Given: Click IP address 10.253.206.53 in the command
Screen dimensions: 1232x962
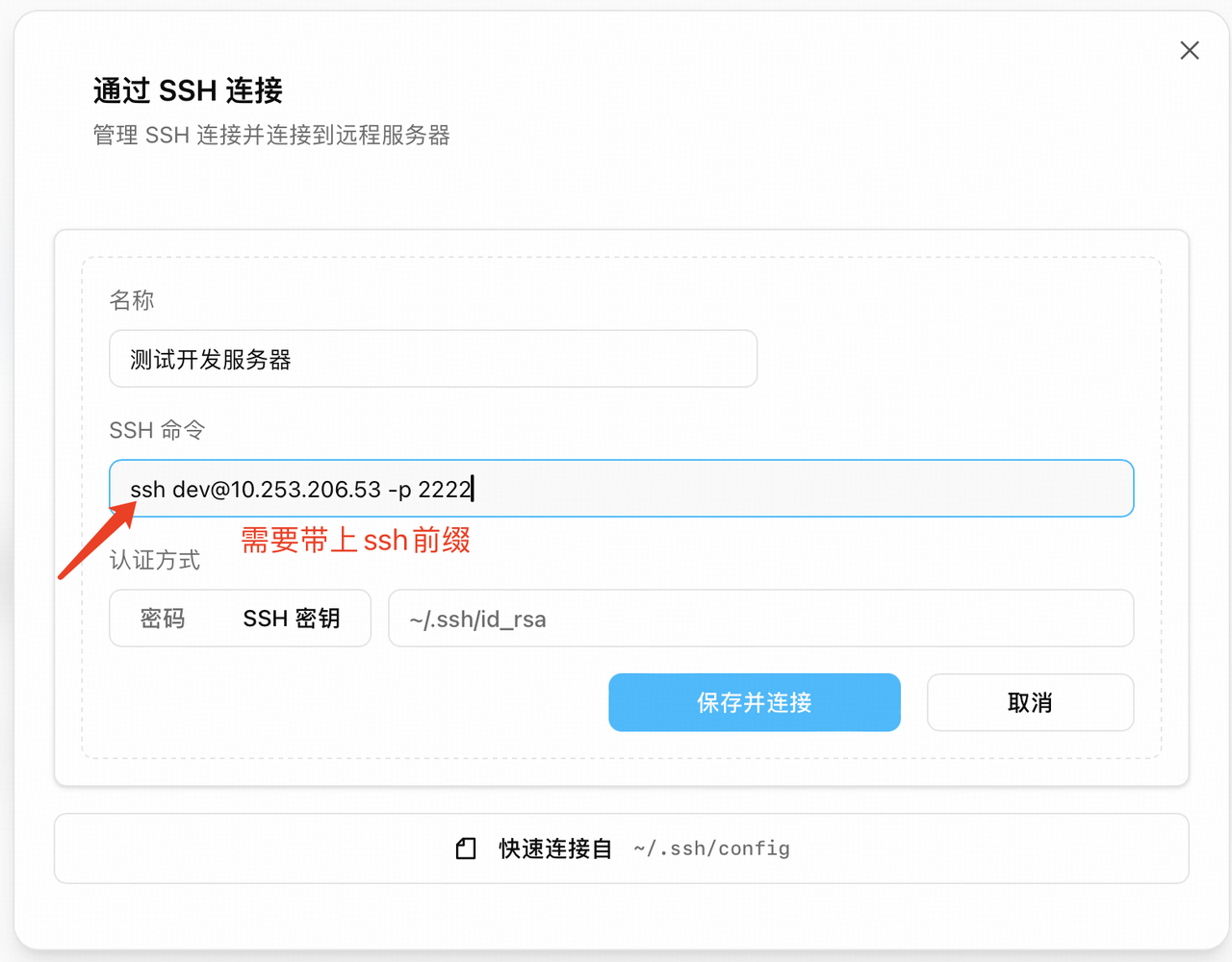Looking at the screenshot, I should point(306,490).
